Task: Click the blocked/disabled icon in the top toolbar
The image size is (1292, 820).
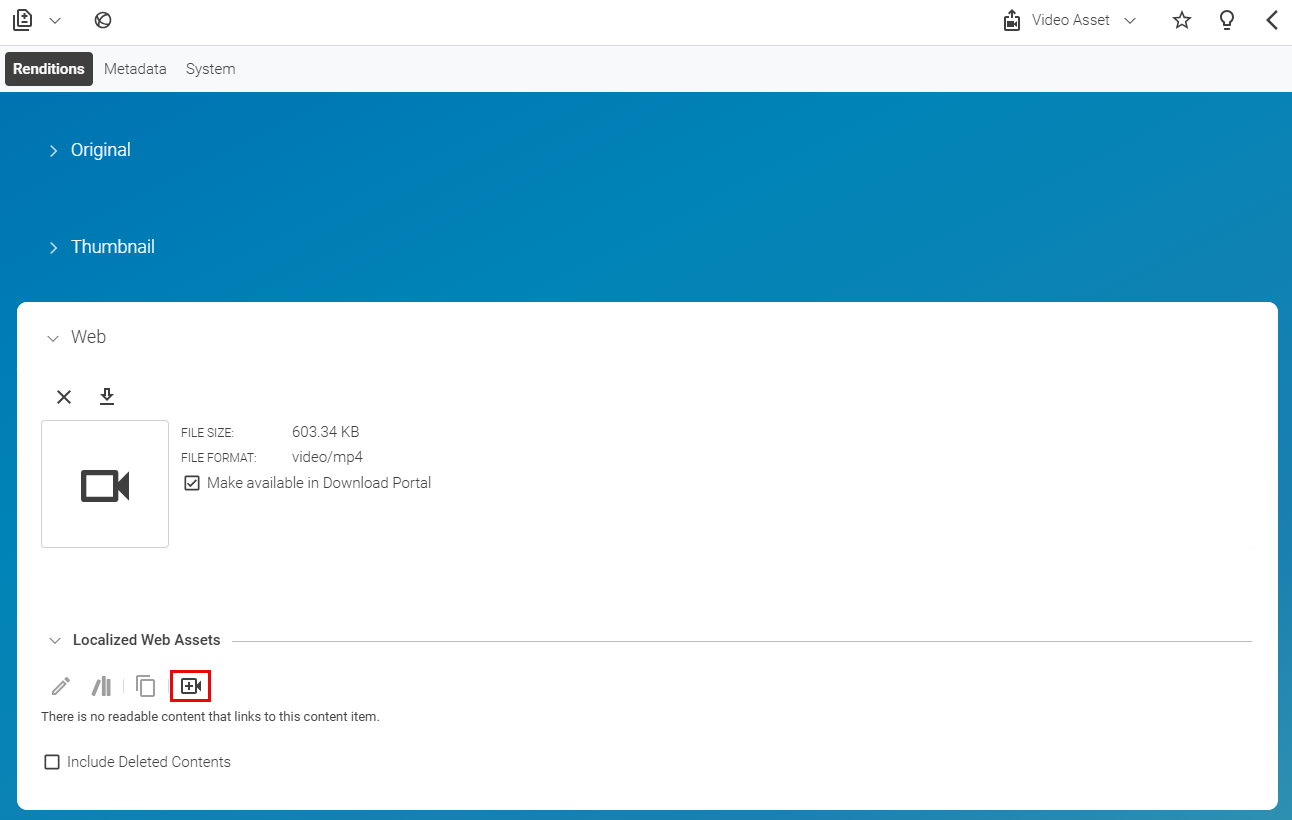Action: (103, 20)
